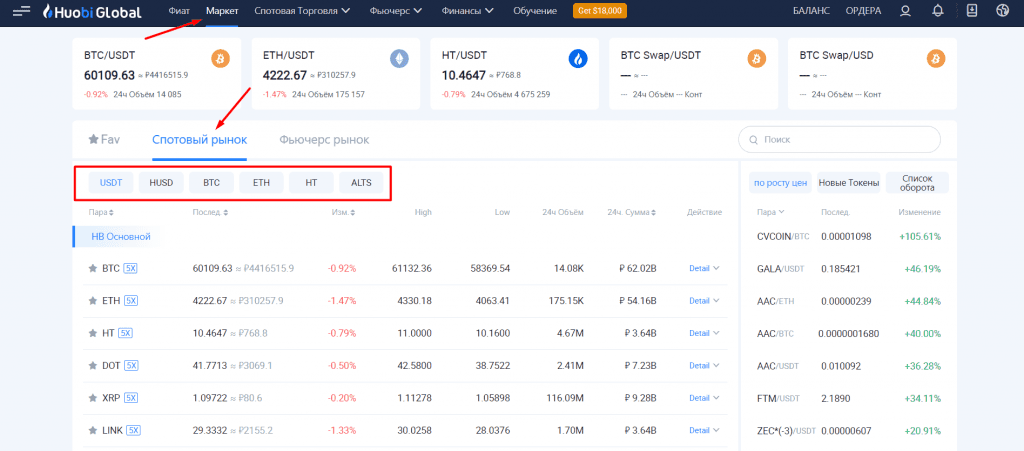1024x451 pixels.
Task: Click the Bitcoin icon in BTC Swap/USDT card
Action: coord(757,59)
